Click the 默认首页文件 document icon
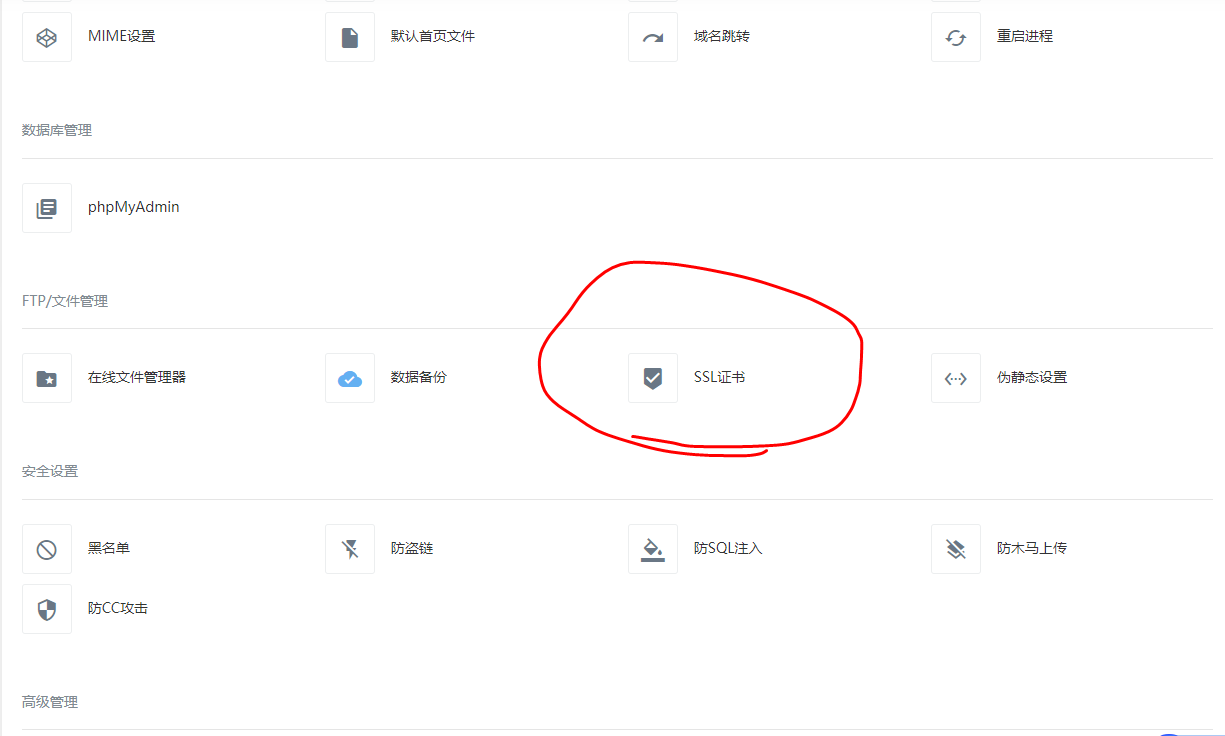1225x736 pixels. pos(350,37)
